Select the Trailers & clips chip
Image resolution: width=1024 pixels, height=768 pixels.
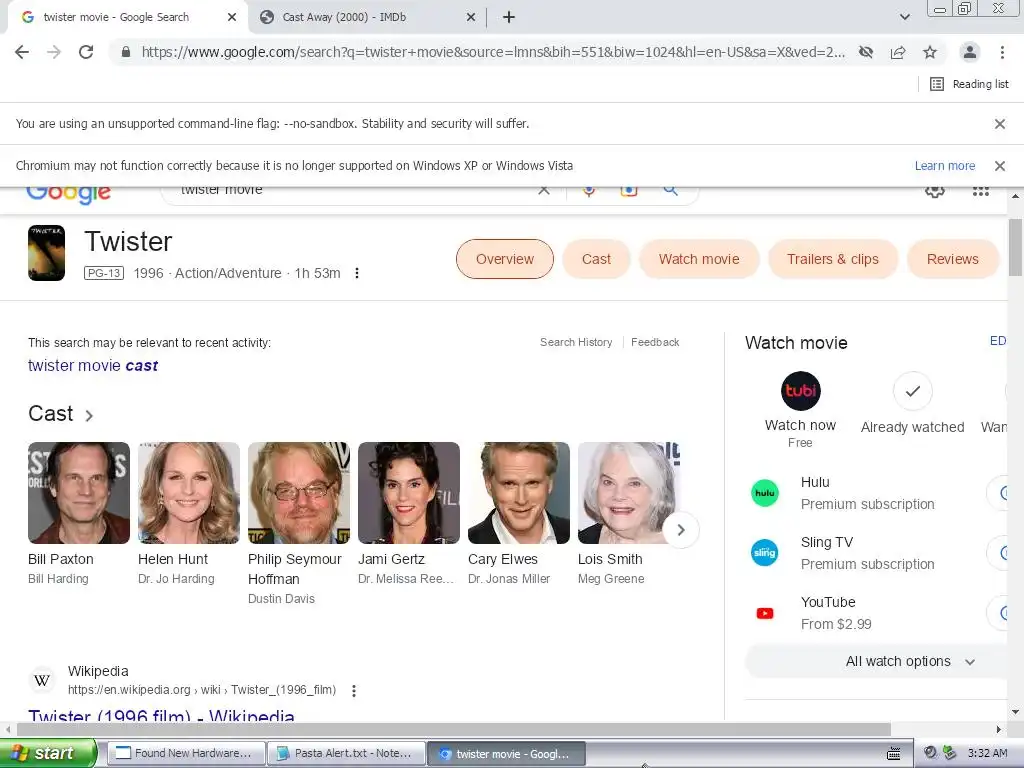(833, 259)
